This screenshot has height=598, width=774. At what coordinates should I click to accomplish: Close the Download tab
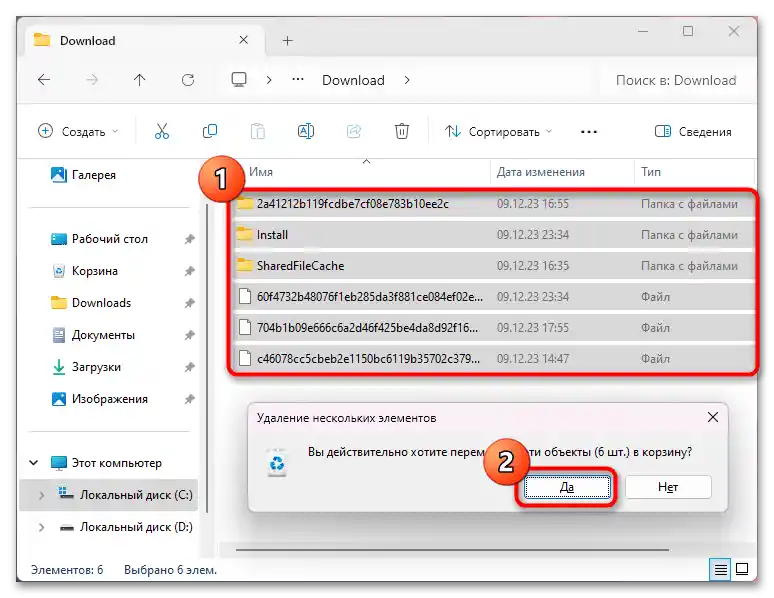click(x=243, y=40)
